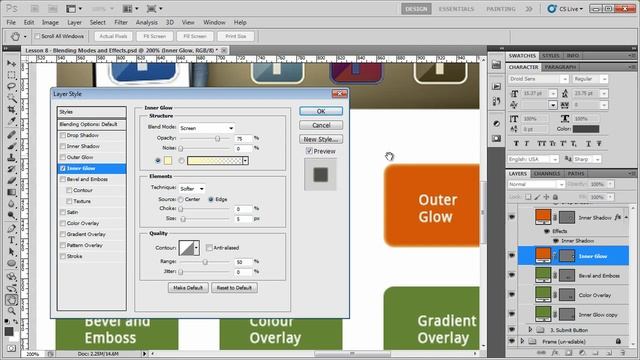
Task: Select the Clone Stamp tool
Action: click(x=11, y=158)
